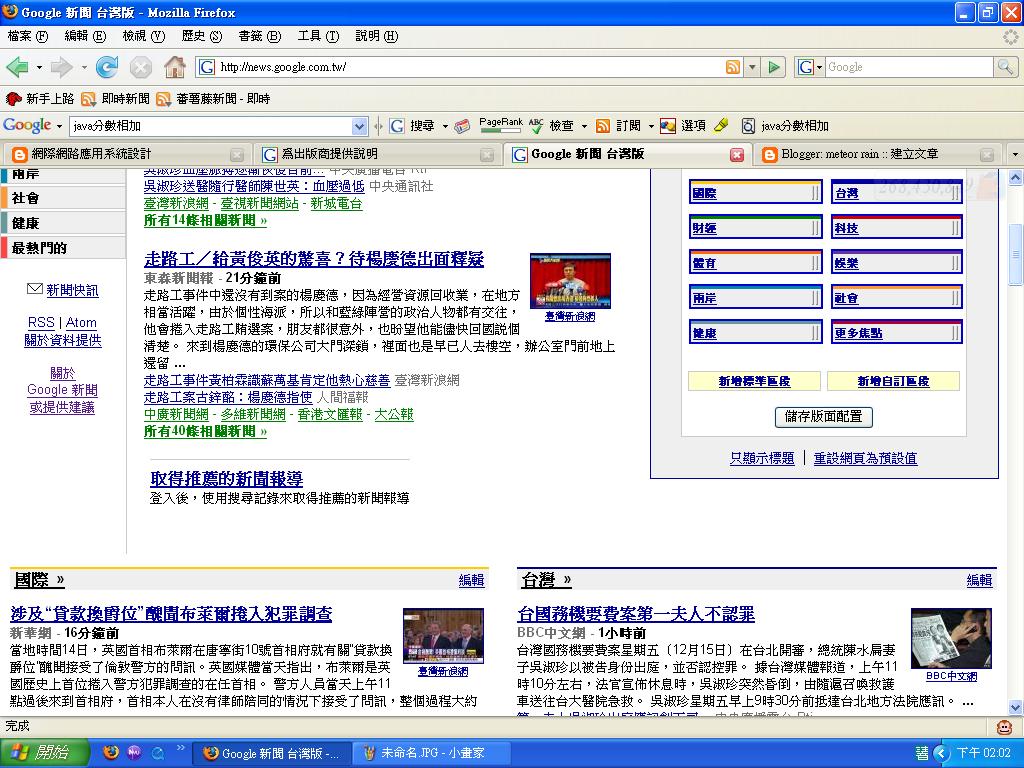The height and width of the screenshot is (768, 1024).
Task: Select 最熱門的 in the left sidebar
Action: [x=63, y=248]
